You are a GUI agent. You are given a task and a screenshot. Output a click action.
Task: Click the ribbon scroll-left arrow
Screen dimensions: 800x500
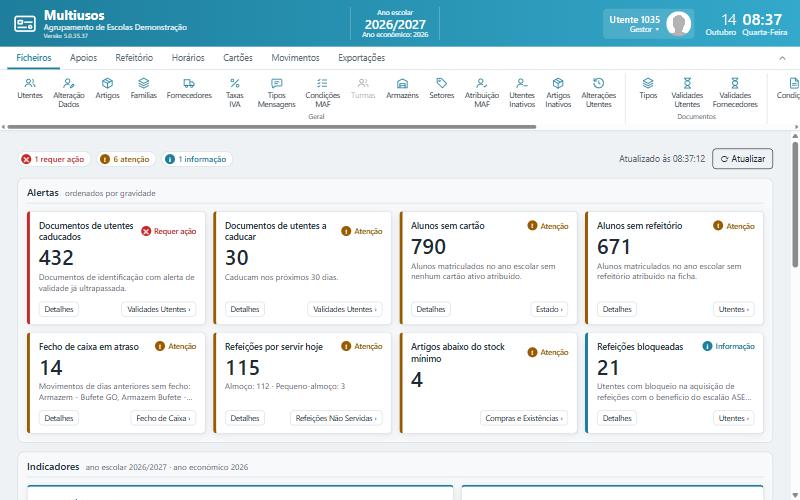click(3, 127)
